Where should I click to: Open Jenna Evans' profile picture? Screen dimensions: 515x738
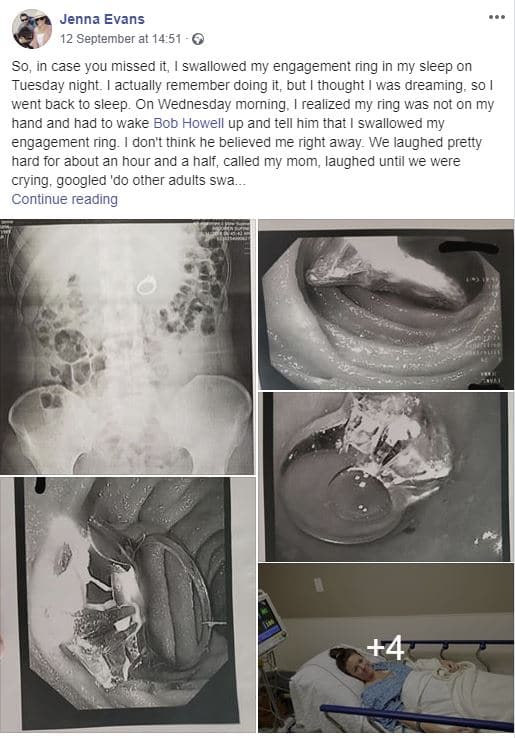tap(32, 29)
